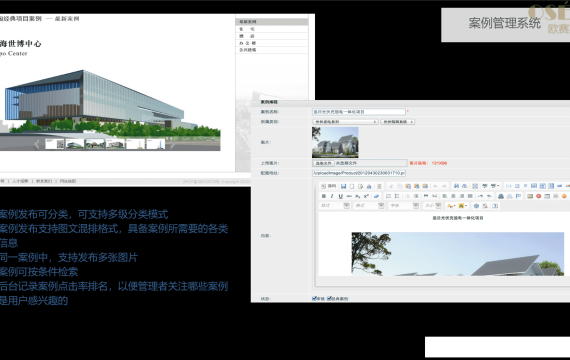Open the Format dropdown in editor toolbar

click(x=369, y=205)
